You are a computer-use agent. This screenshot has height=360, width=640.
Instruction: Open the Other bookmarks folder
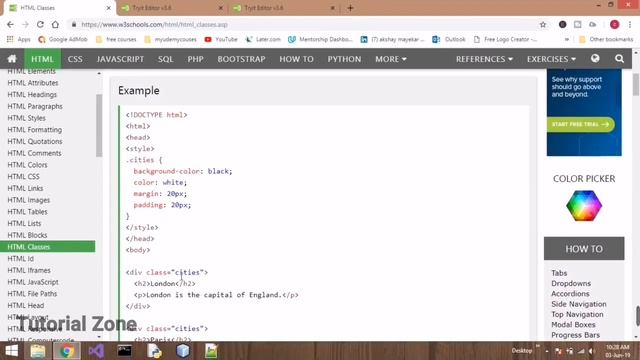[x=606, y=39]
